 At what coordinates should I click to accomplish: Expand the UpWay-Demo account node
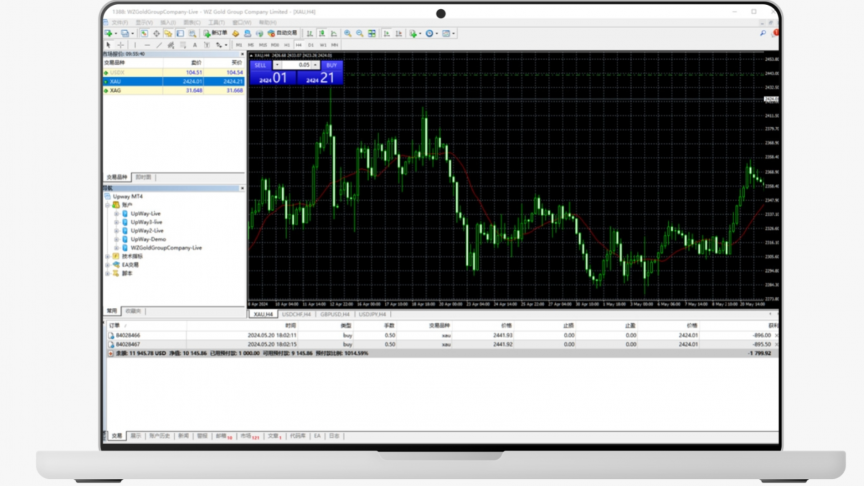[116, 239]
